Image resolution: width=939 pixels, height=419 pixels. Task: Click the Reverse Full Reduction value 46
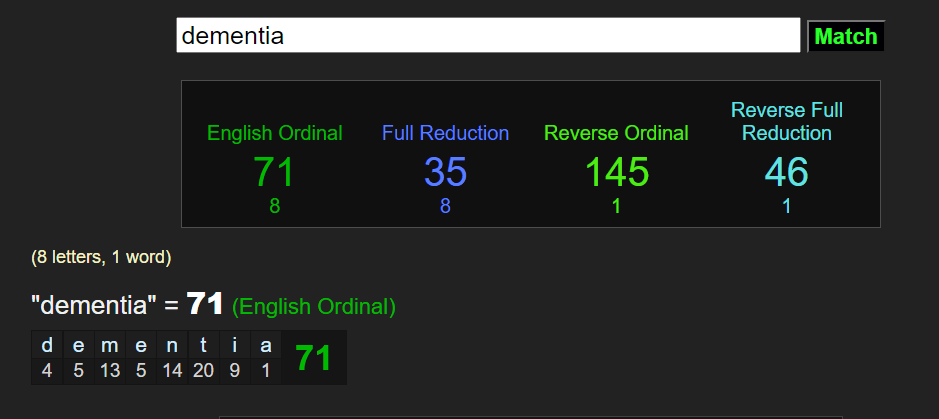click(786, 172)
